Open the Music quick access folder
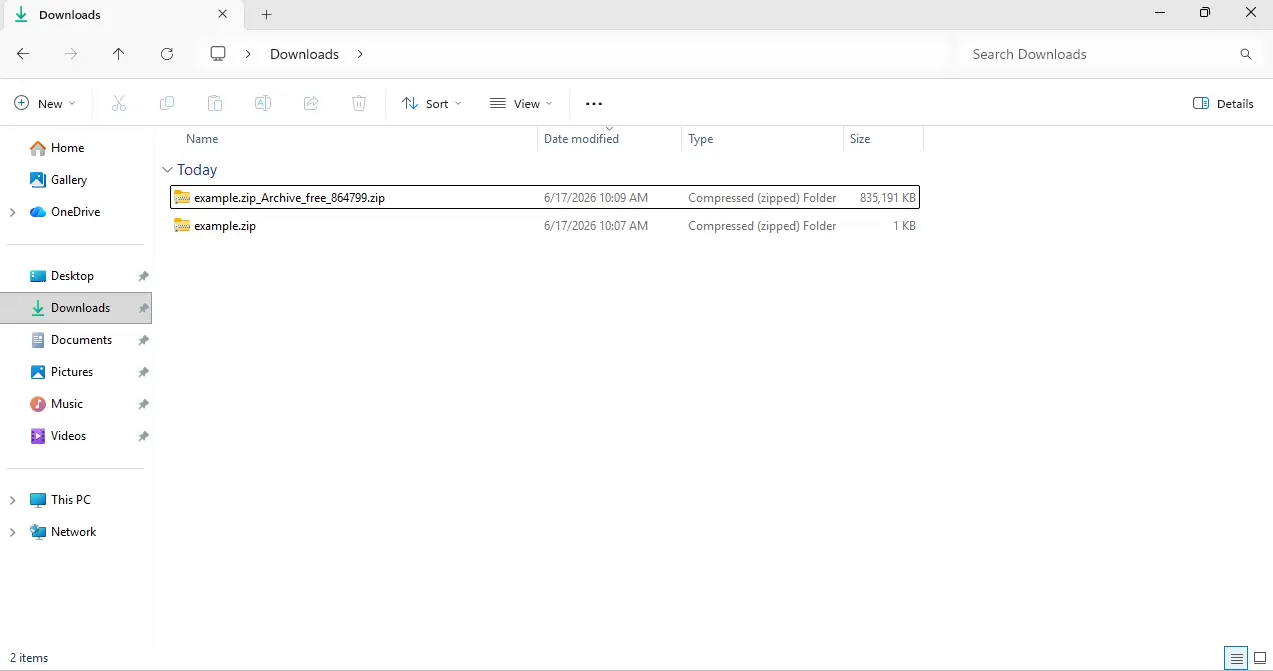 coord(67,404)
